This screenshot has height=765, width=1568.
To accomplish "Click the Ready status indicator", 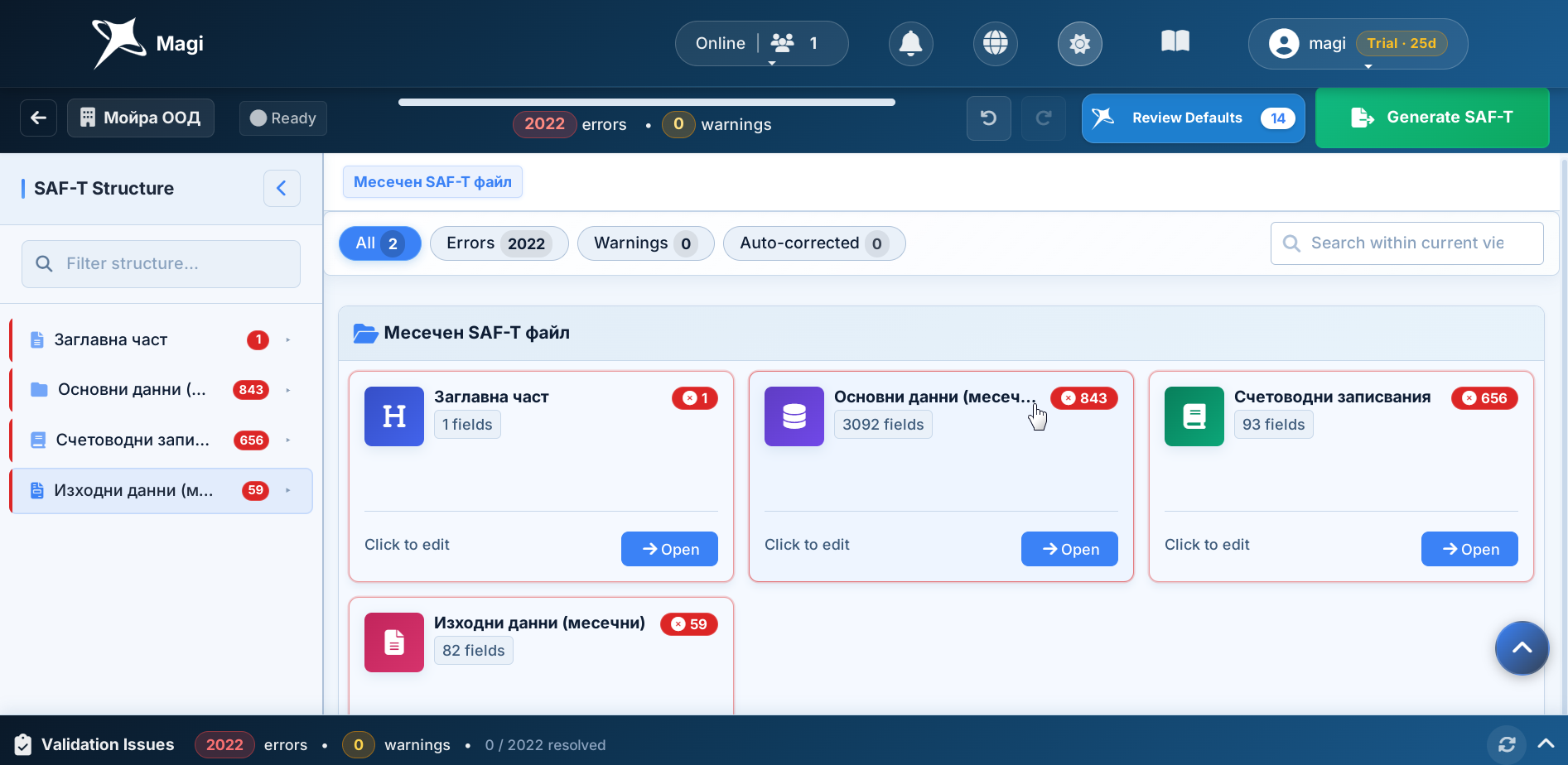I will point(283,118).
